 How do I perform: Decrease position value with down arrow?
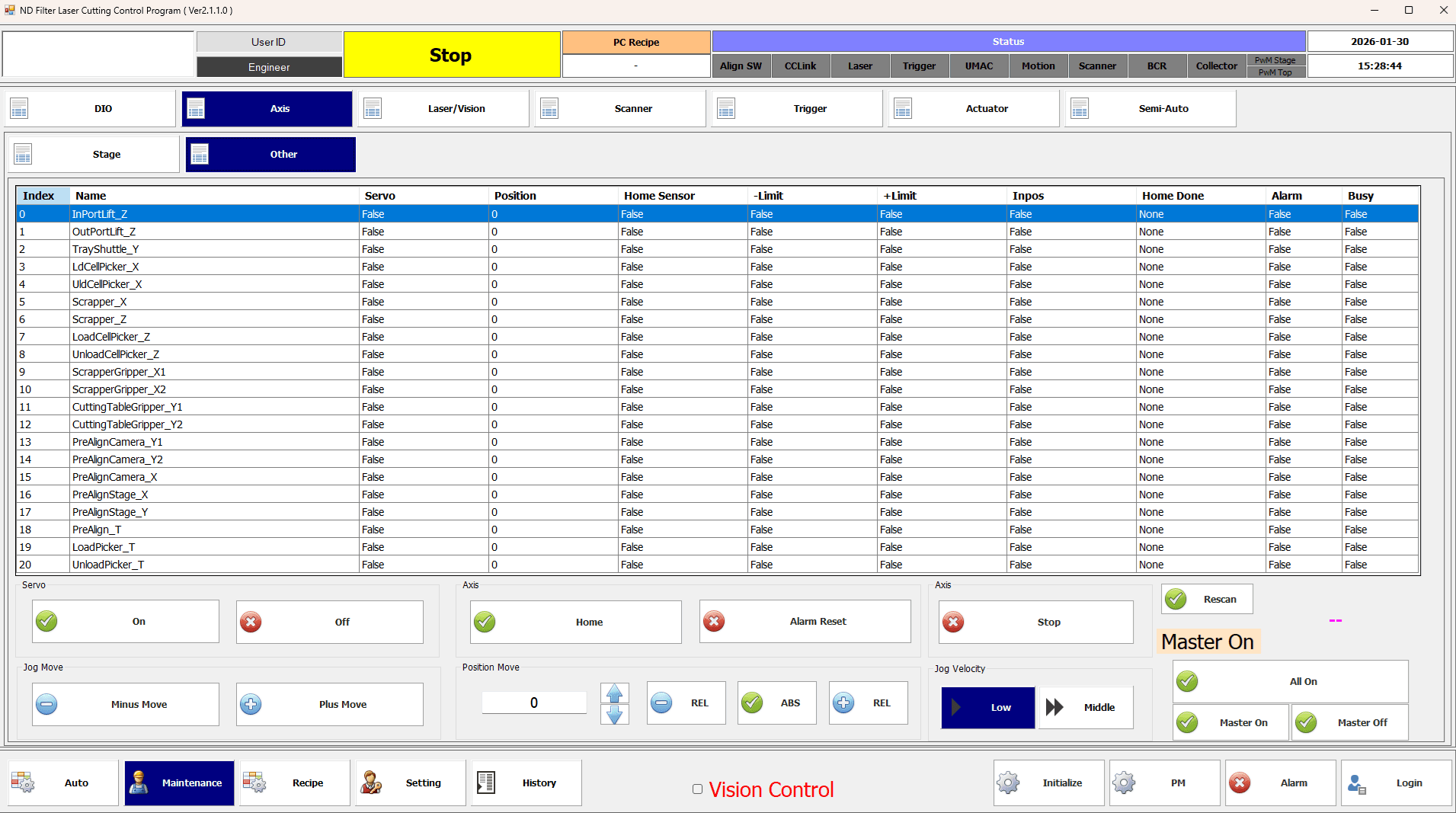point(614,715)
